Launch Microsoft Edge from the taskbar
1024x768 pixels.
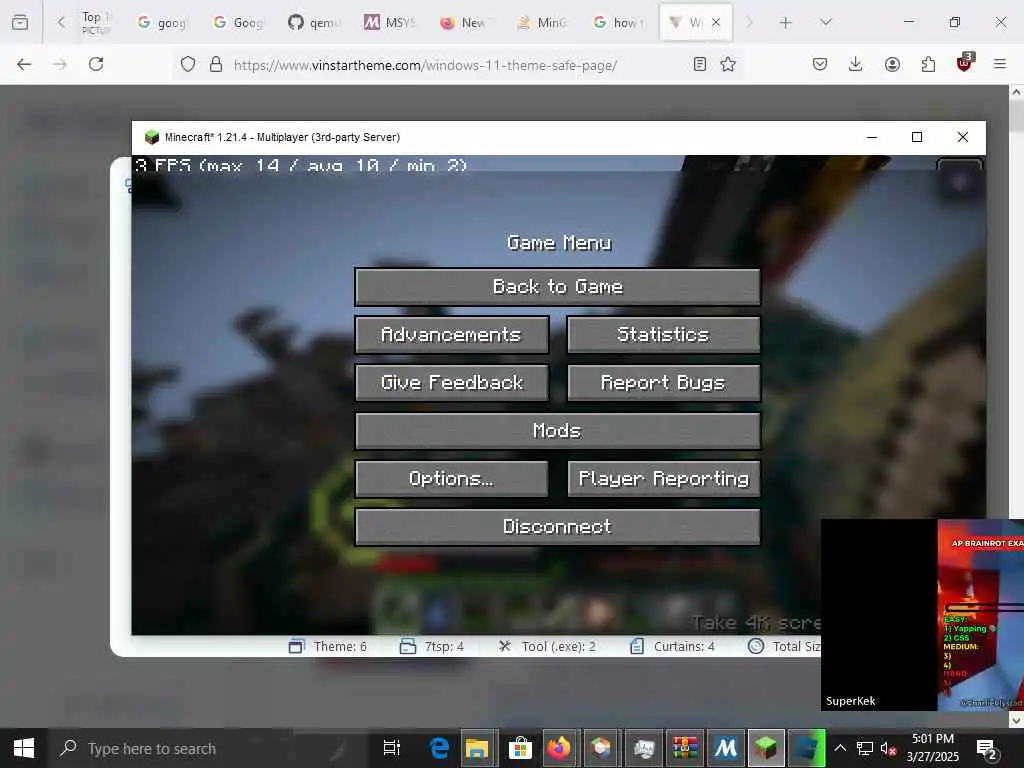[440, 748]
